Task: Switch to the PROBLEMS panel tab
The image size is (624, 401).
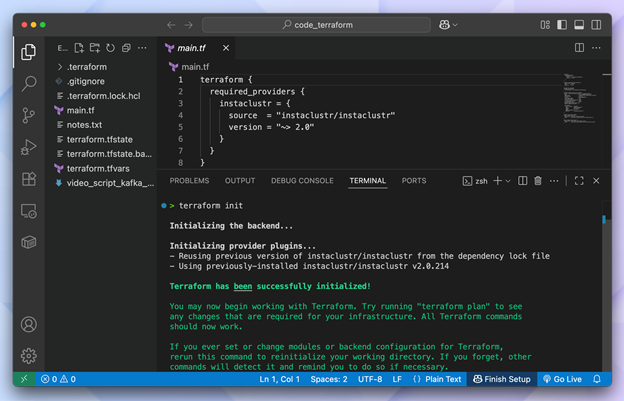Action: coord(189,181)
